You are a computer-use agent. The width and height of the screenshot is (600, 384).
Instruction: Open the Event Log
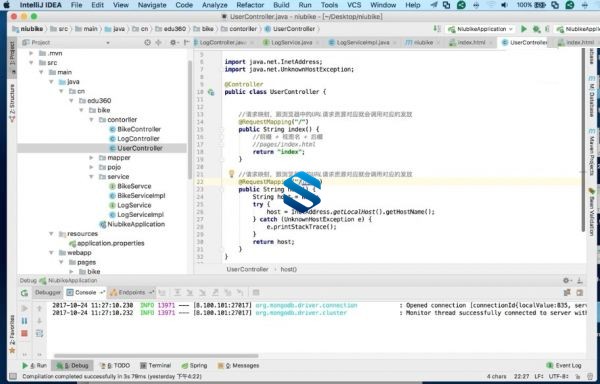pos(564,366)
